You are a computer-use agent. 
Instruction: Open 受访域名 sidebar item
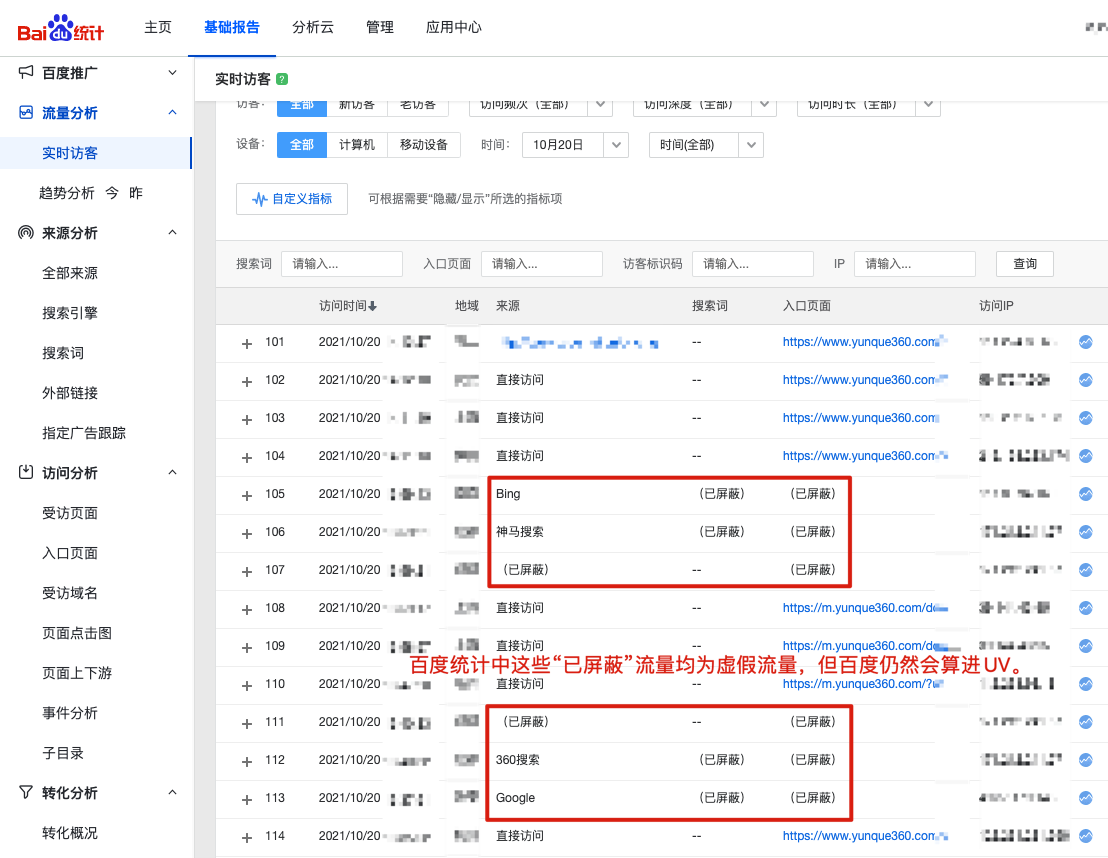coord(70,592)
